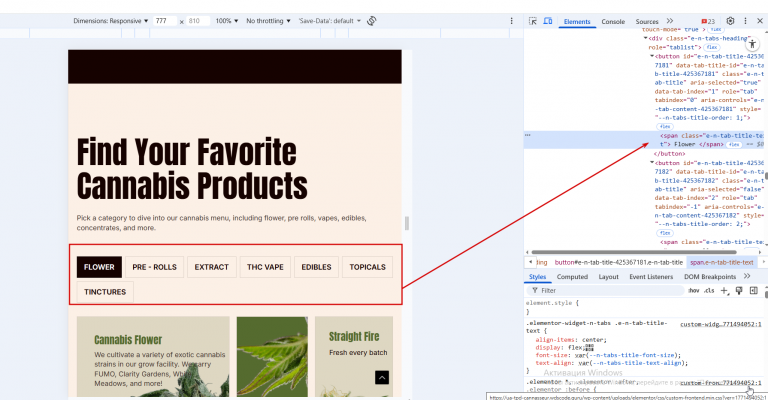Select the Layout tab
The width and height of the screenshot is (768, 400).
tap(608, 277)
